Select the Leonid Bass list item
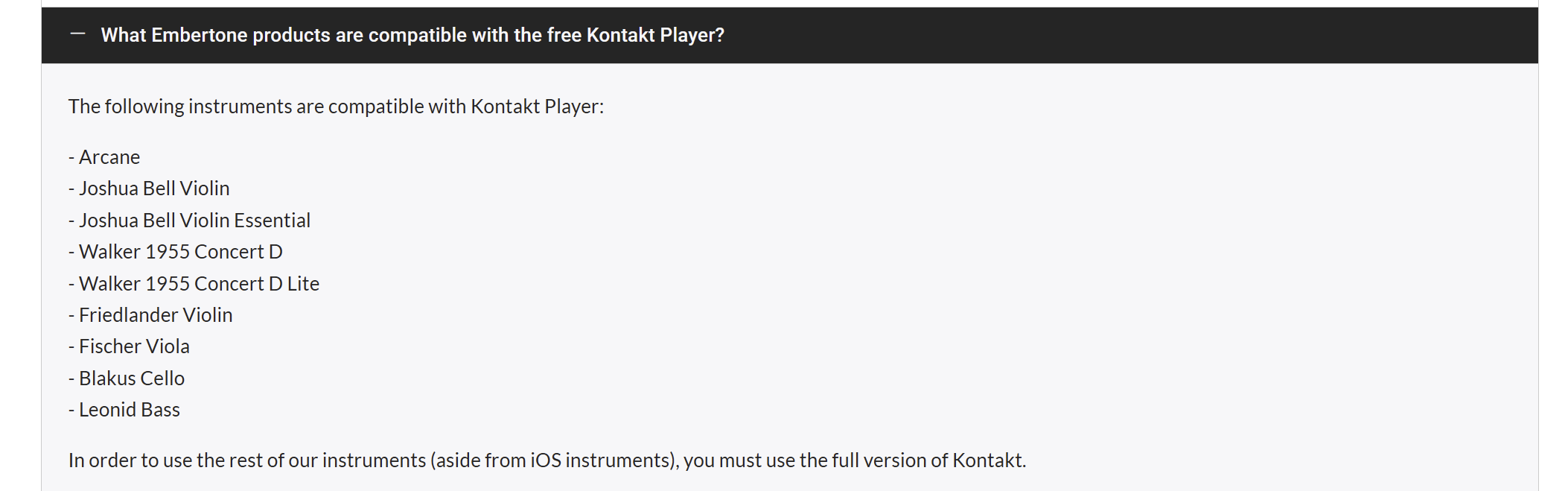This screenshot has height=491, width=1568. coord(124,410)
